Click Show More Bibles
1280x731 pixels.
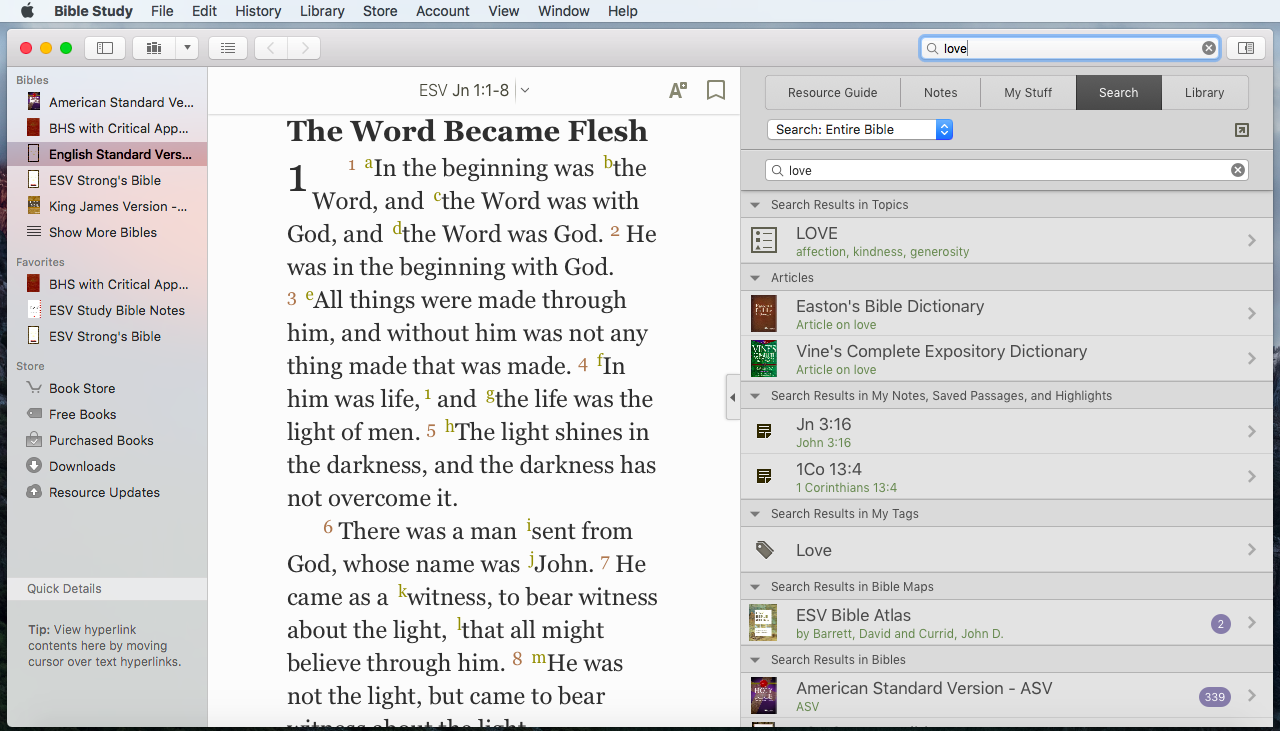coord(107,232)
